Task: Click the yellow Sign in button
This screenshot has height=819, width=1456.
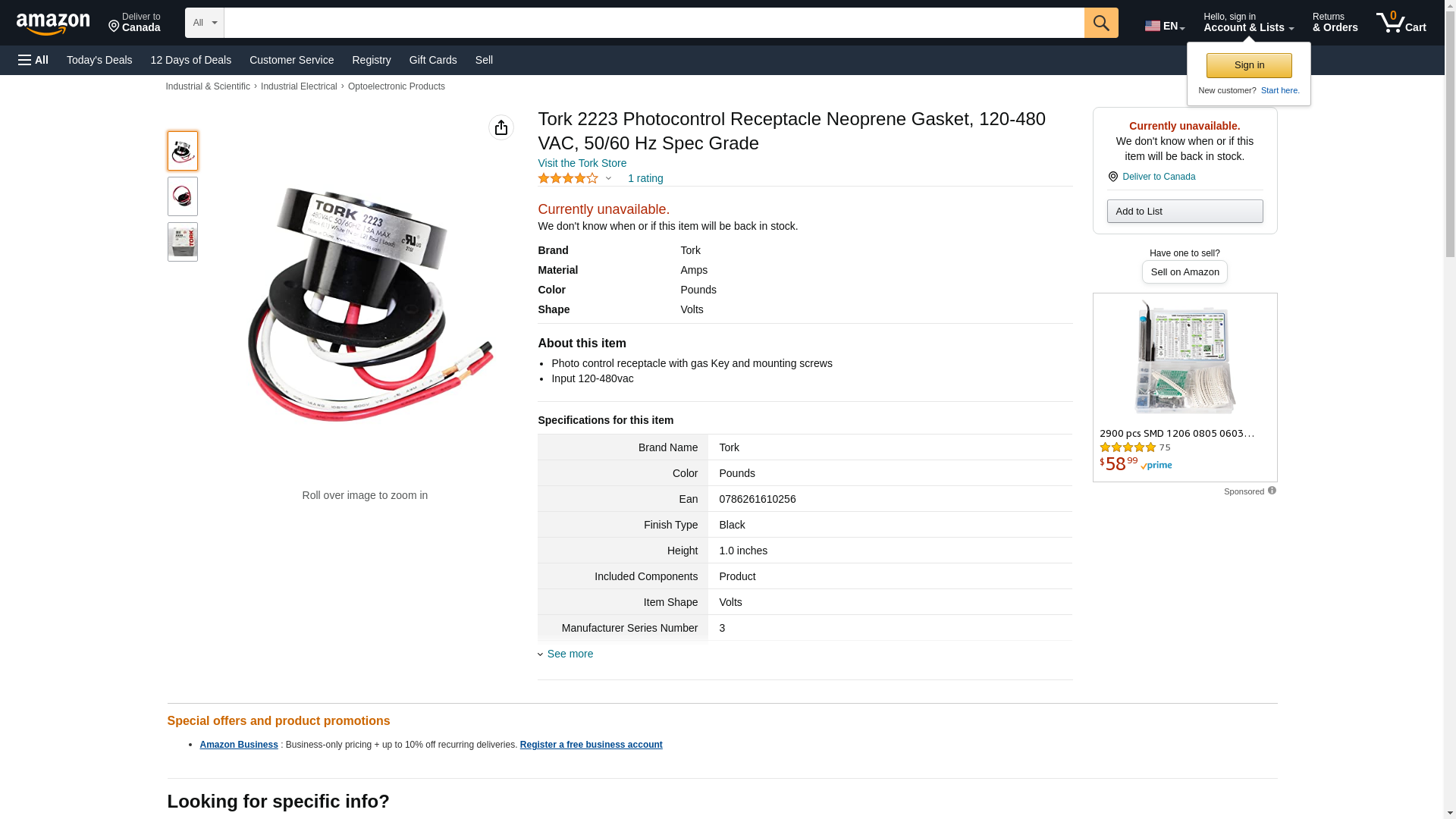Action: [1249, 65]
